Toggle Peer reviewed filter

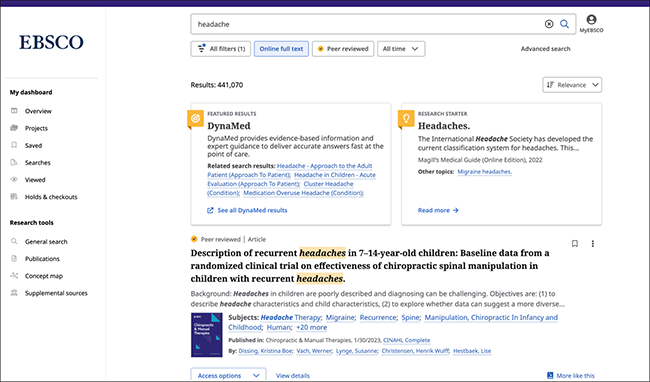tap(343, 49)
